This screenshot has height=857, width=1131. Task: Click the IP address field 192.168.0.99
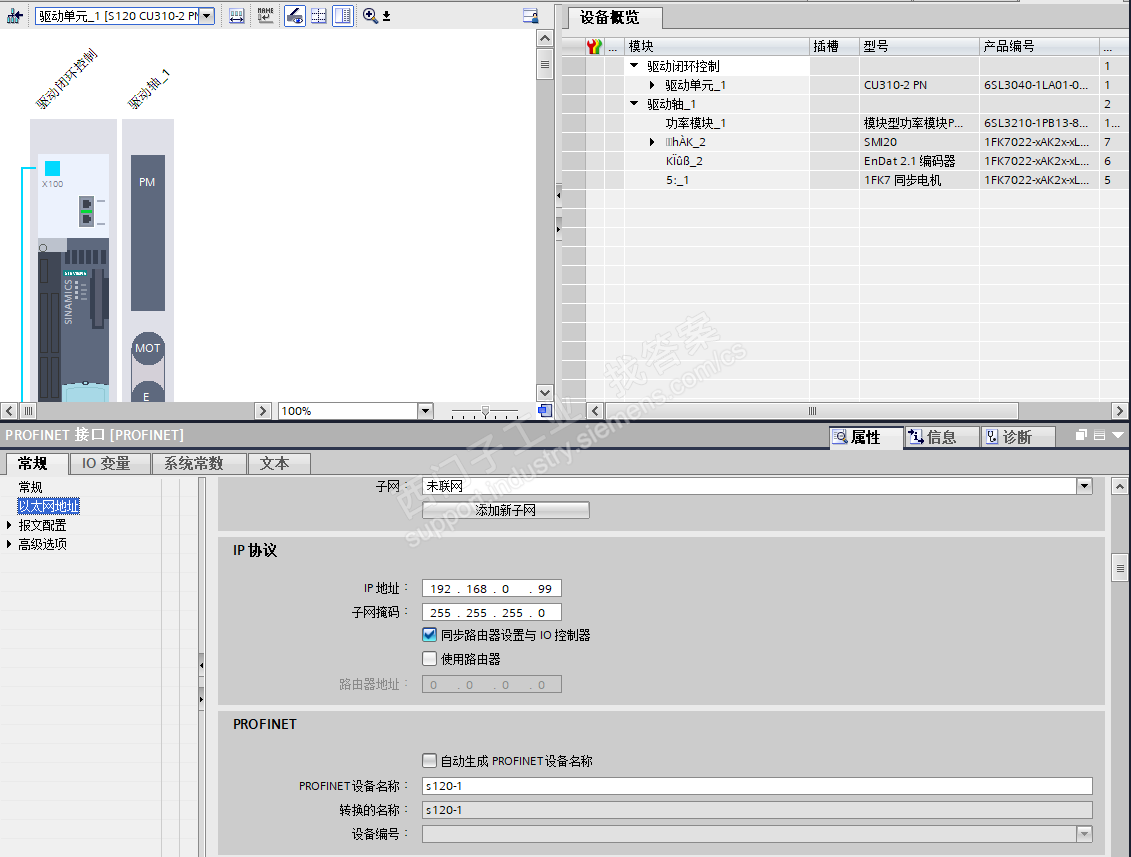coord(491,589)
